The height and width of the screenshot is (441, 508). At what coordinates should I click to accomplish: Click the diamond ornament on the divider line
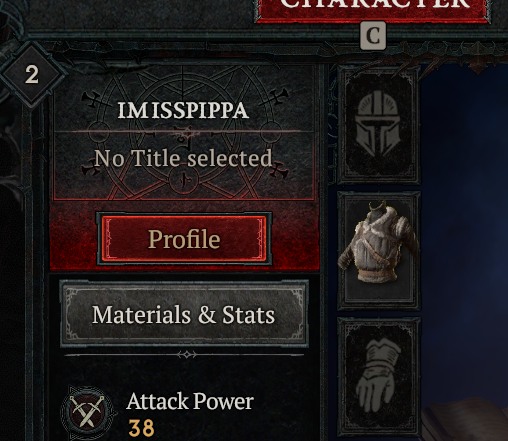(x=186, y=354)
